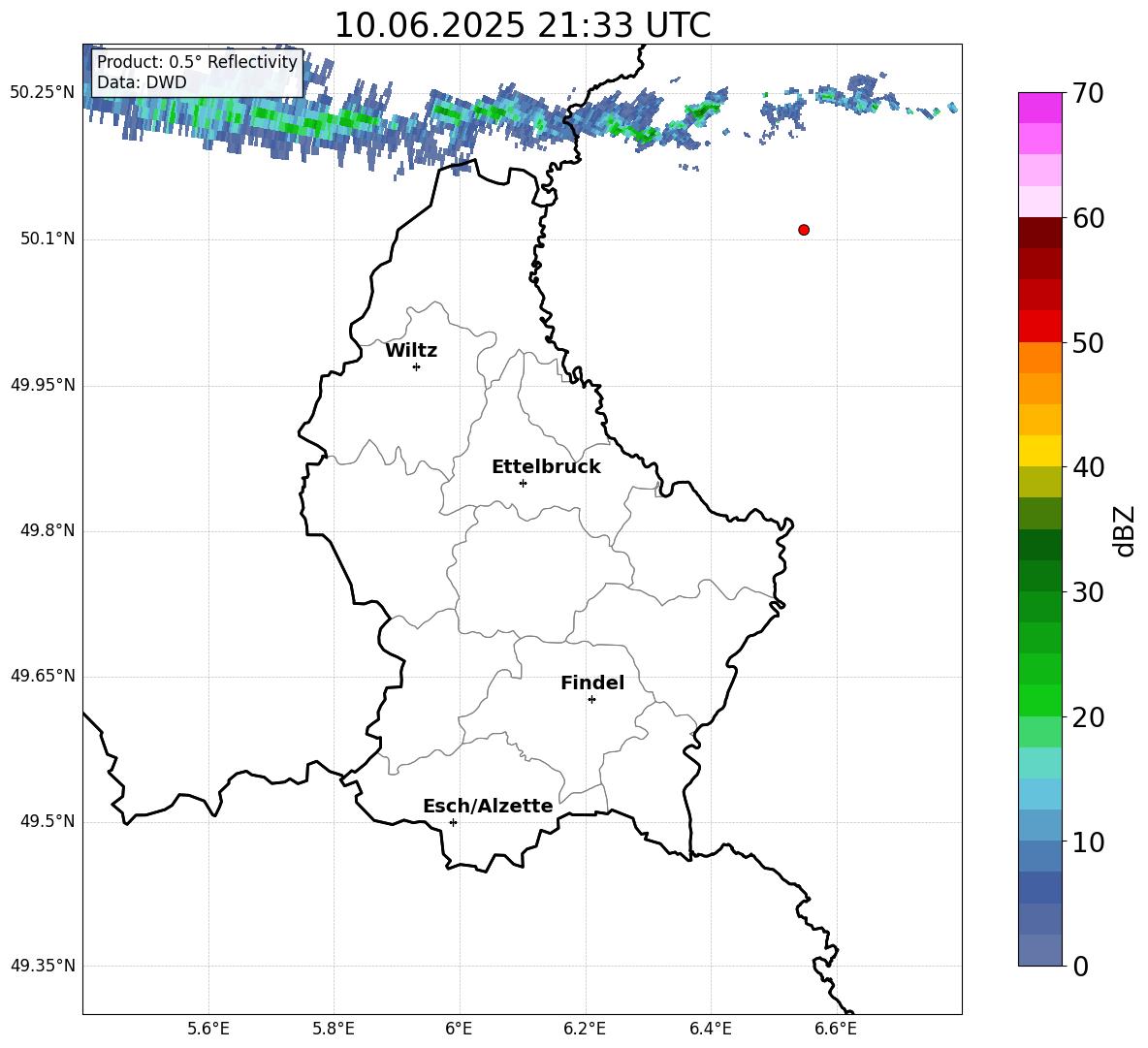The width and height of the screenshot is (1148, 1048).
Task: Click the longitude label 6.2°E
Action: click(x=585, y=1029)
